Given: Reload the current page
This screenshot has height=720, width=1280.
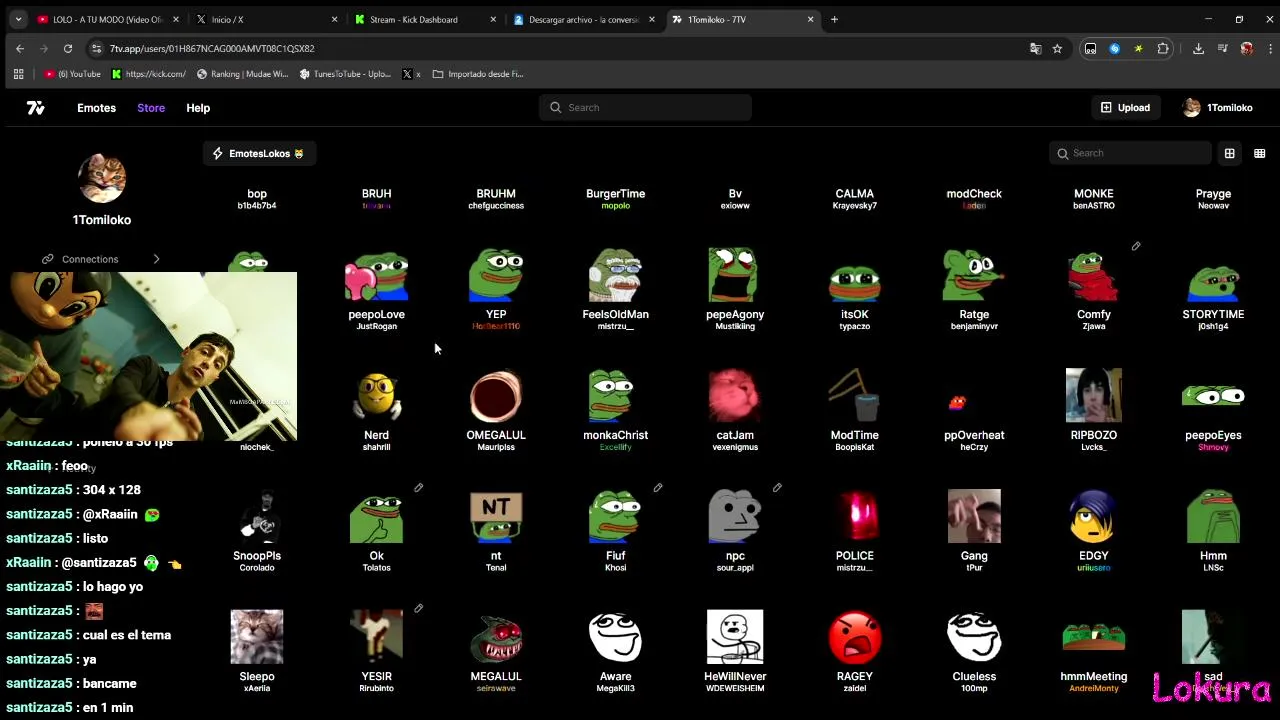Looking at the screenshot, I should click(x=68, y=48).
